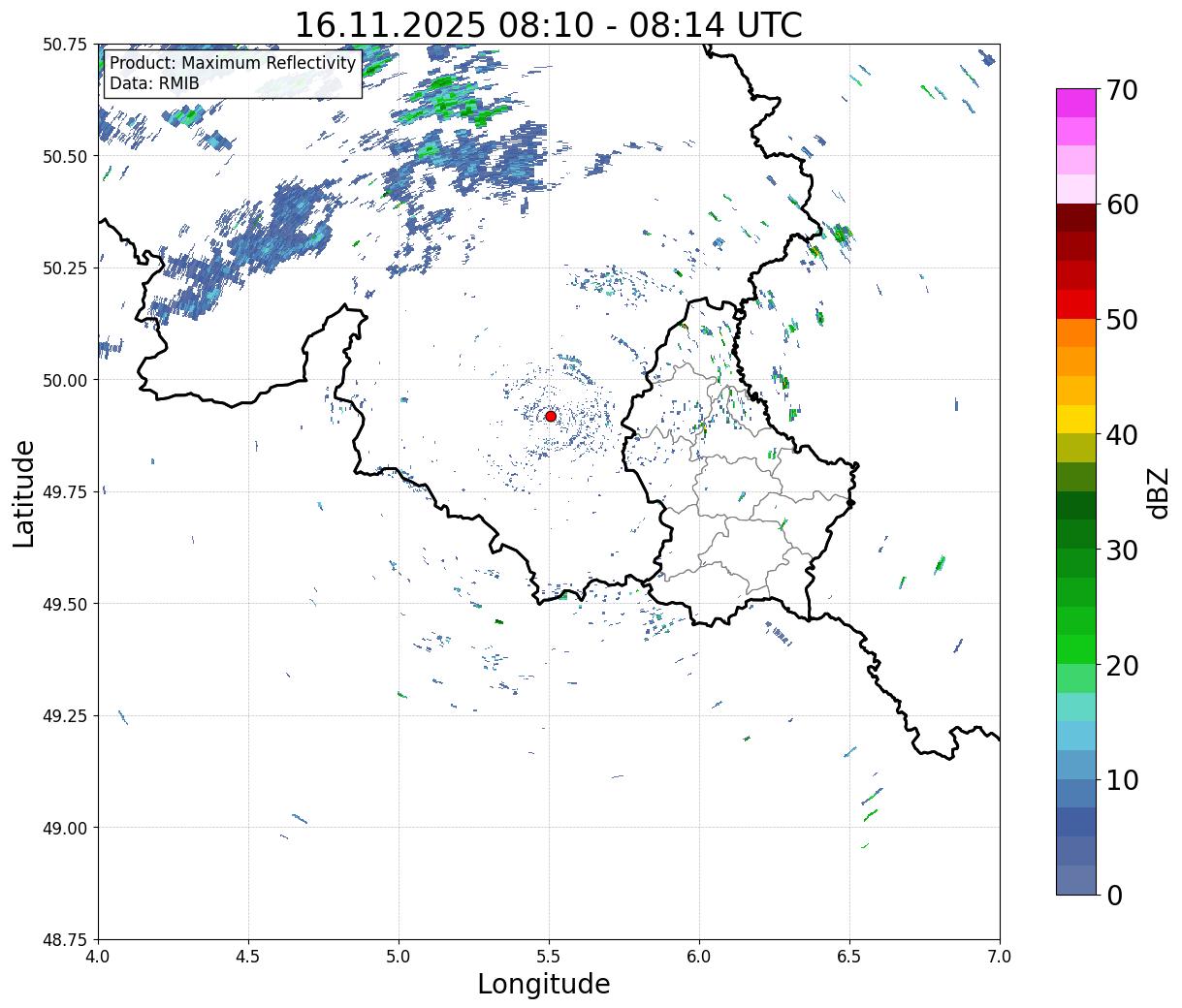This screenshot has width=1182, height=1008.
Task: Click the latitude tick label 49.50
Action: (x=65, y=604)
